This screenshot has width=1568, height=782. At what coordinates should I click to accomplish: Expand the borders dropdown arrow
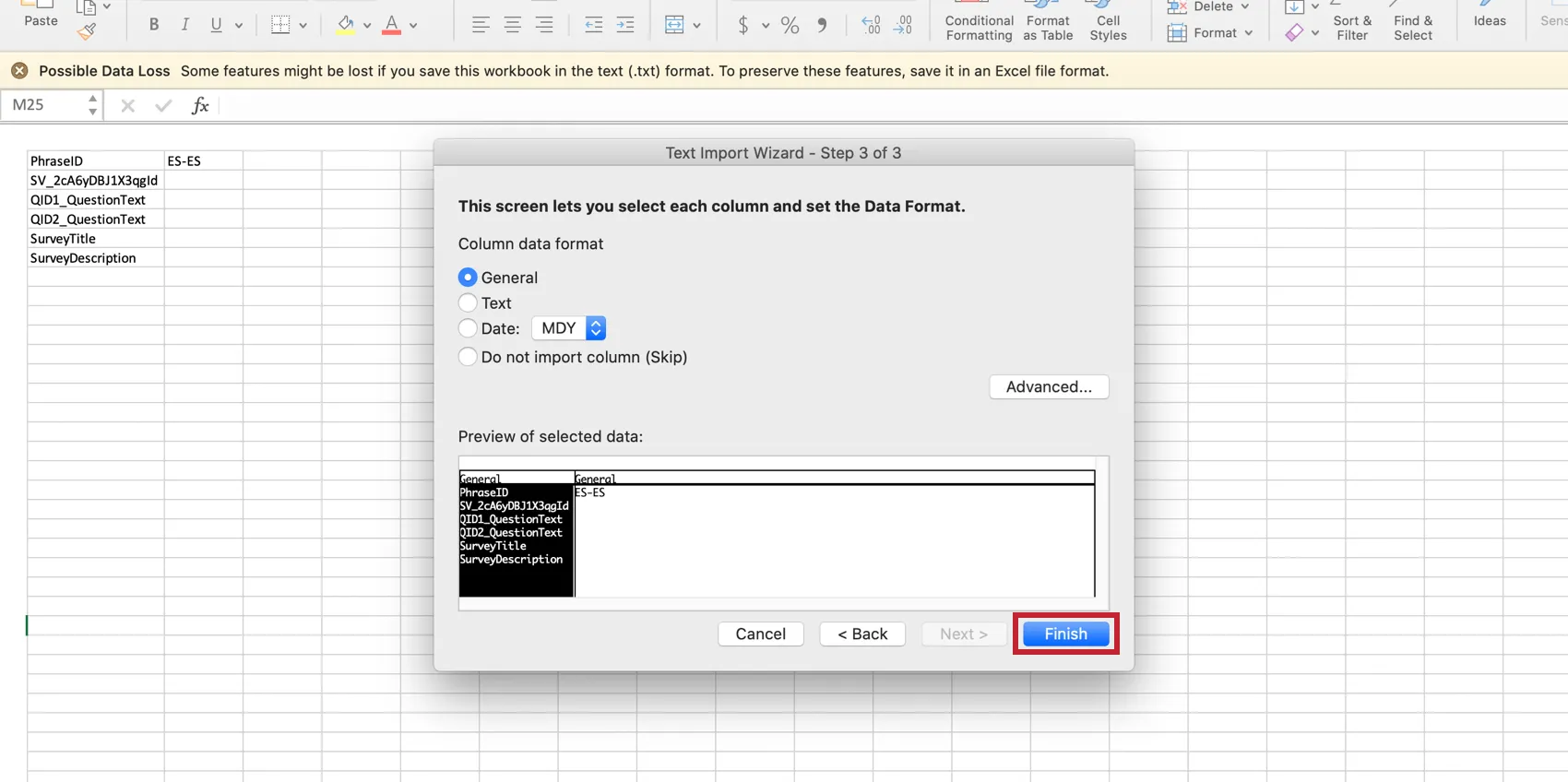[303, 26]
